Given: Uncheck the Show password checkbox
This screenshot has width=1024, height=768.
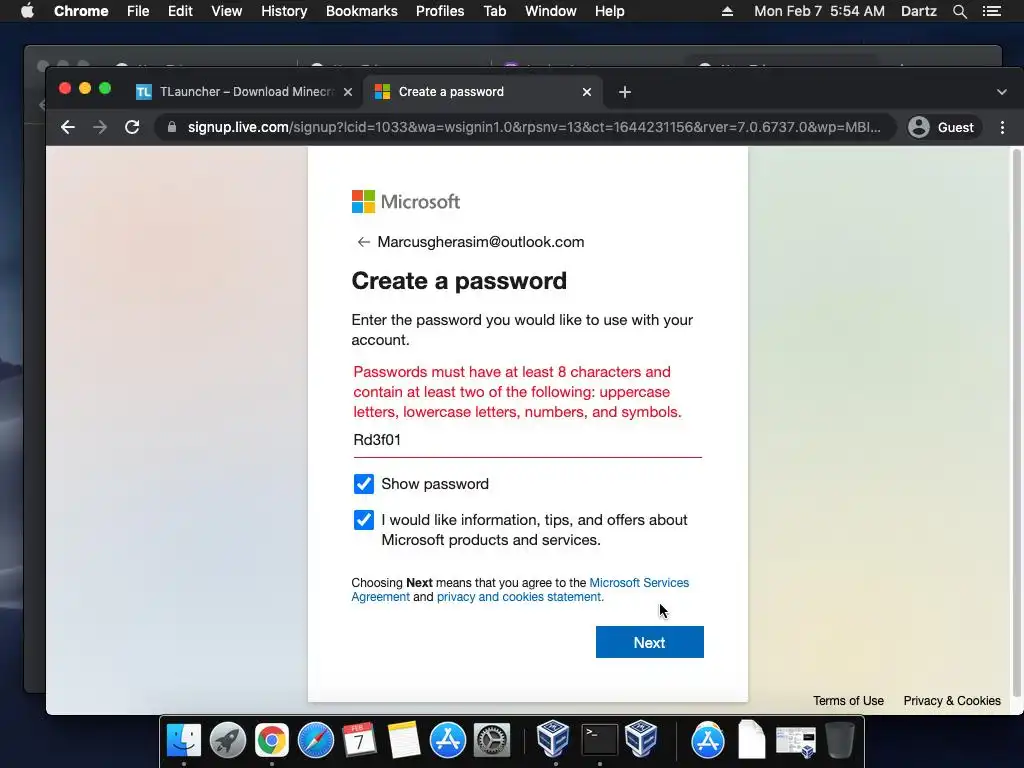Looking at the screenshot, I should point(364,484).
